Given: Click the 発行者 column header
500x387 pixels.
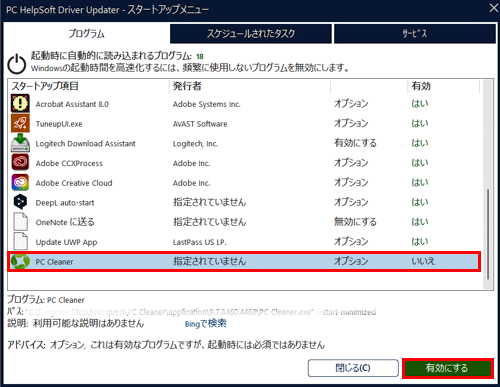Looking at the screenshot, I should tap(187, 86).
